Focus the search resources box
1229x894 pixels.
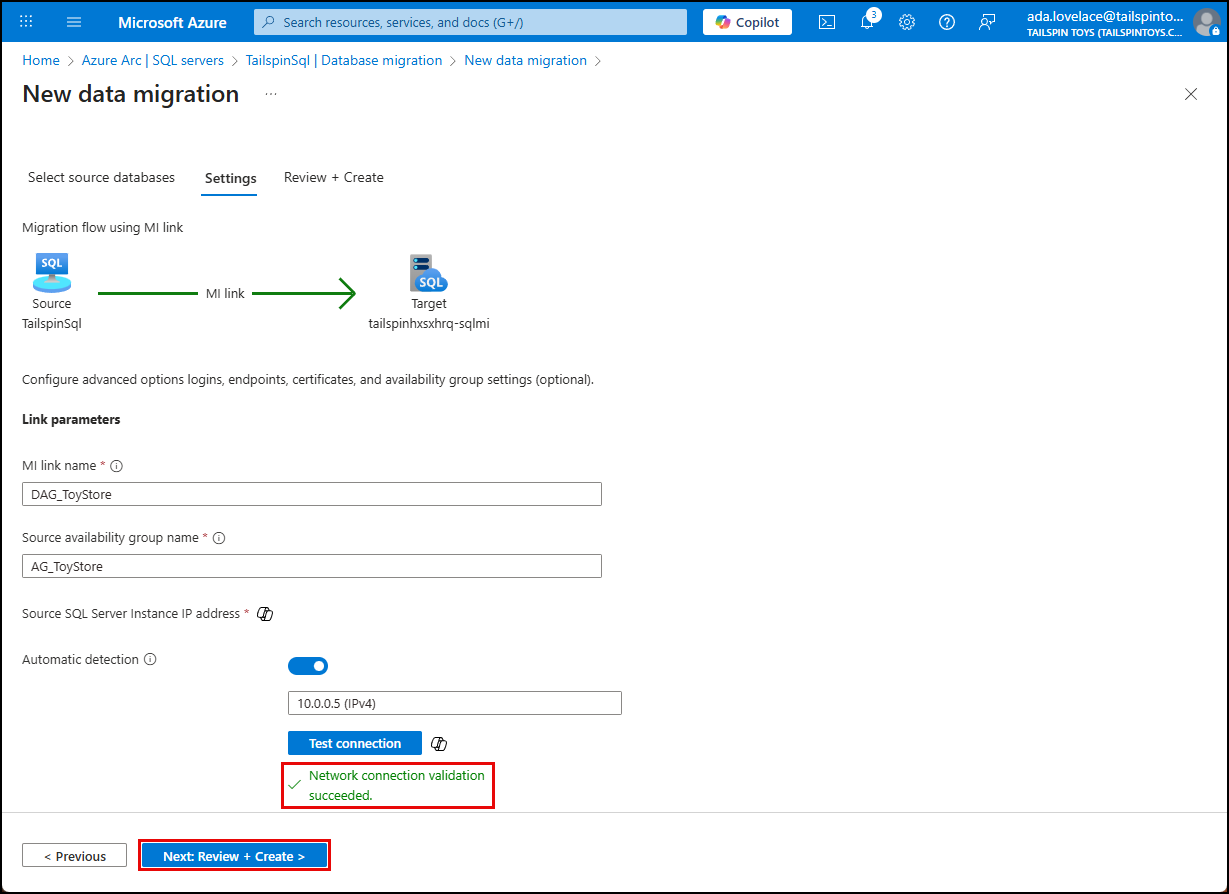click(470, 22)
